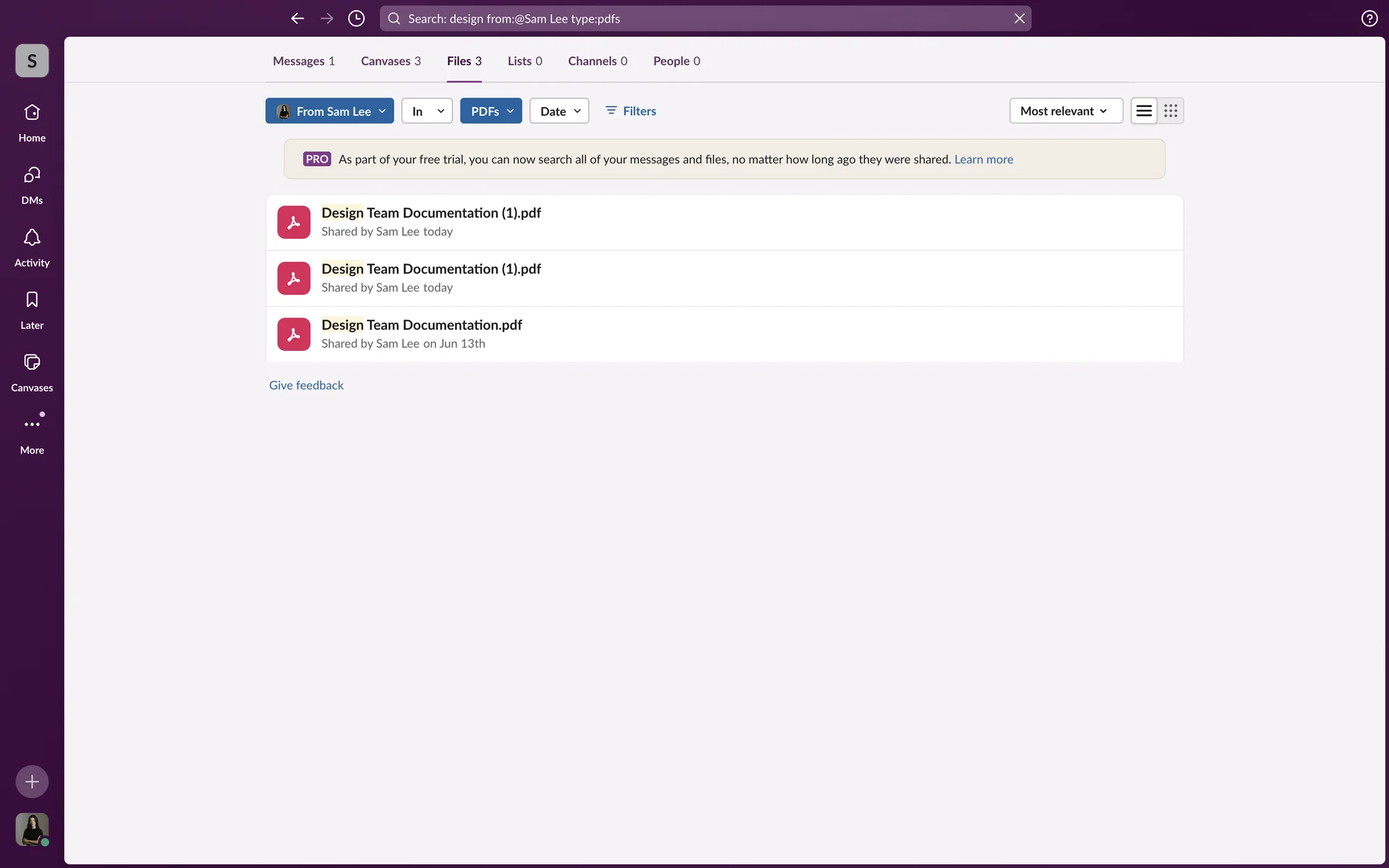Open the Filters panel
The height and width of the screenshot is (868, 1389).
[630, 111]
